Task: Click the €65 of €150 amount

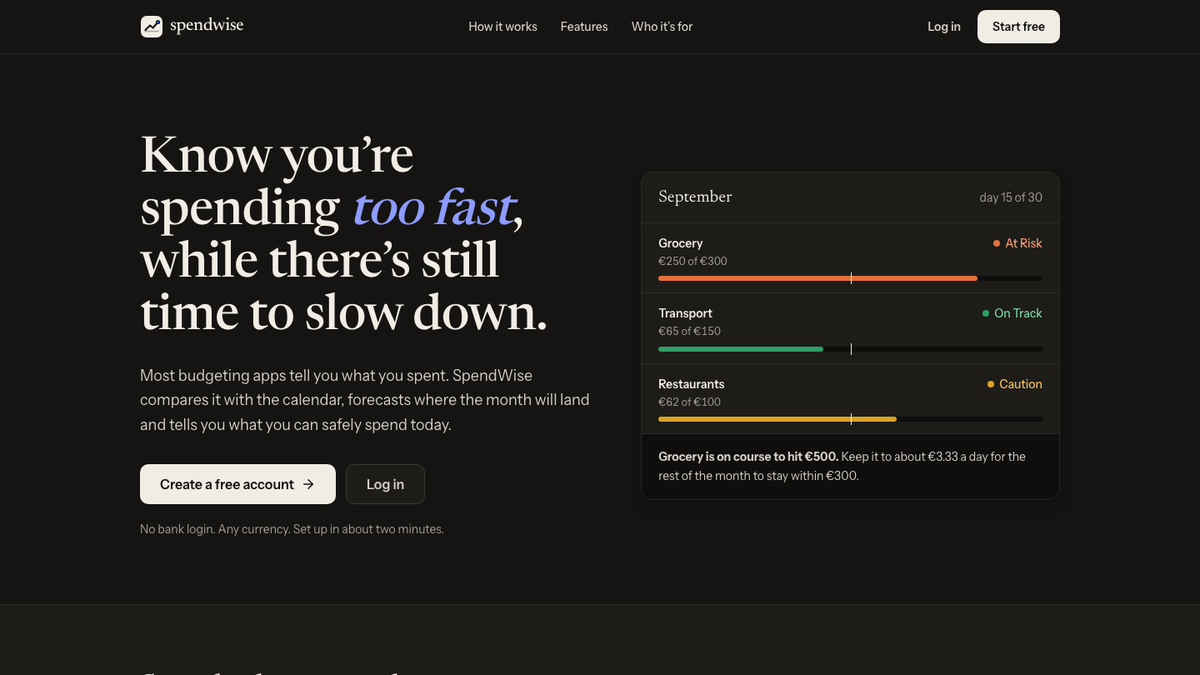Action: (689, 331)
